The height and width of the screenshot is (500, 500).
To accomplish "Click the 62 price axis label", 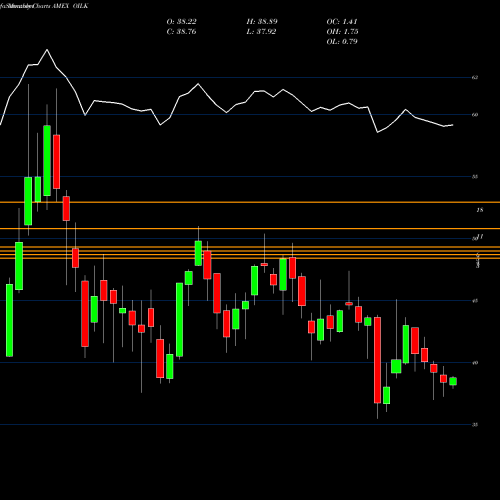I will pyautogui.click(x=475, y=77).
